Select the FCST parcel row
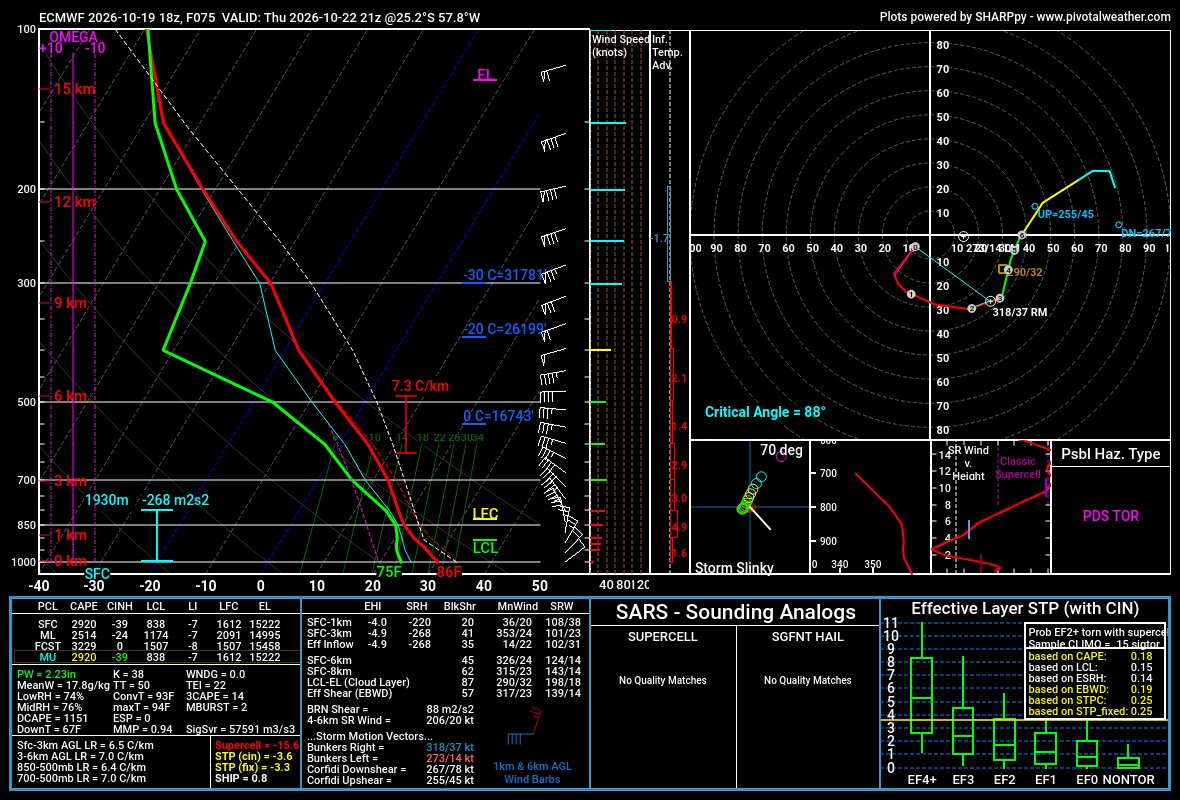This screenshot has width=1180, height=800. click(x=157, y=646)
